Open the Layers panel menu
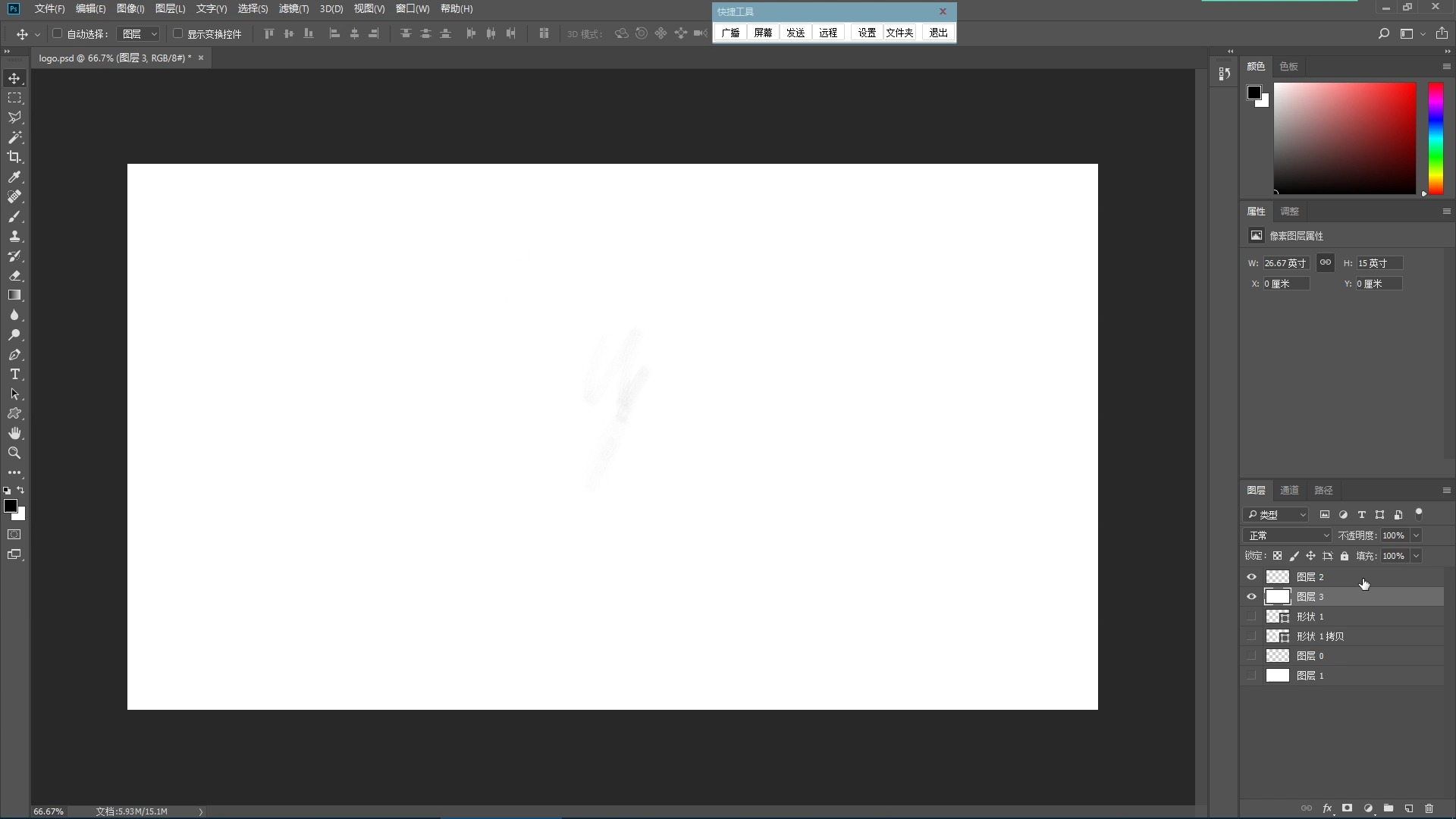Viewport: 1456px width, 819px height. (x=1446, y=491)
